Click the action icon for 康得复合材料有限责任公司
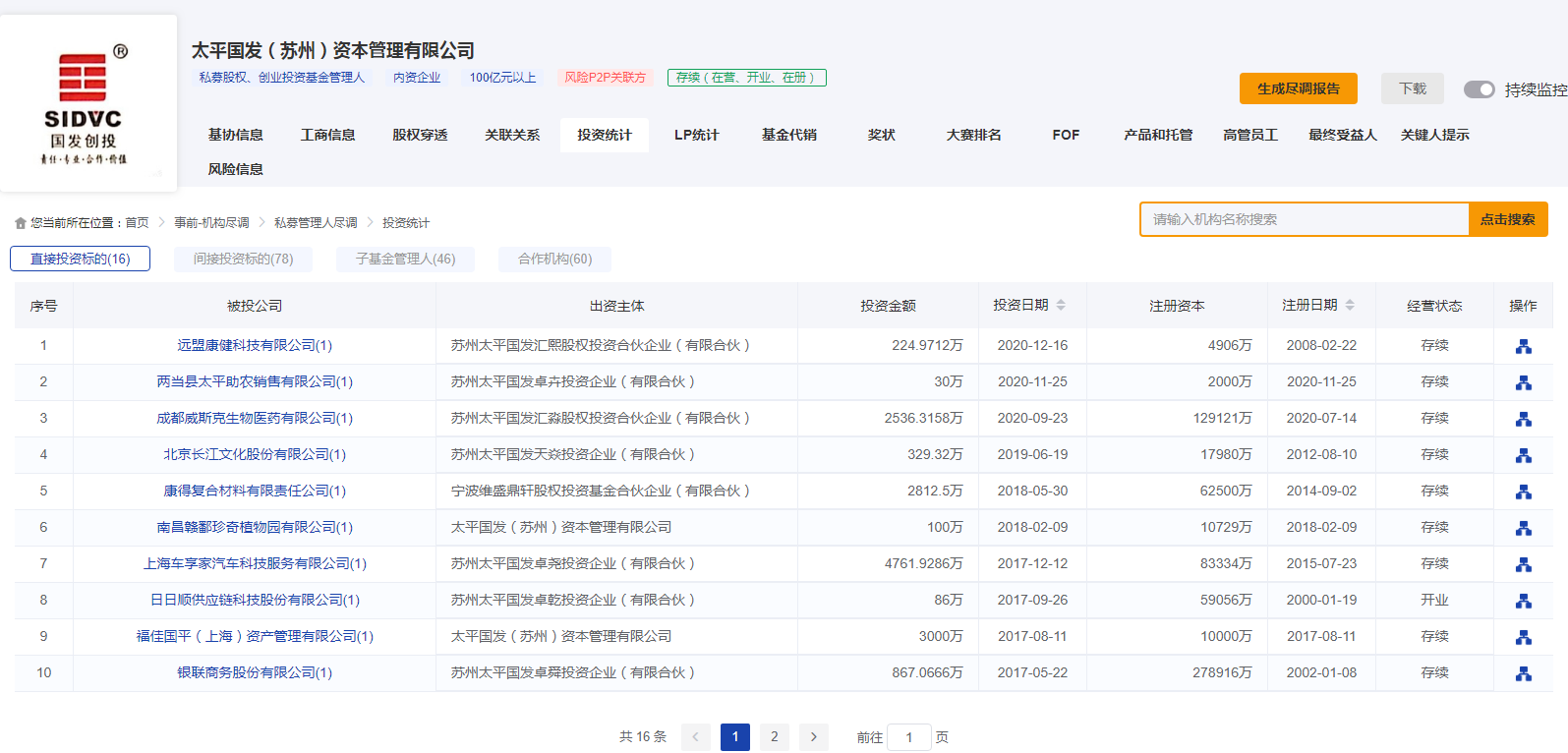Viewport: 1568px width, 753px height. point(1523,492)
